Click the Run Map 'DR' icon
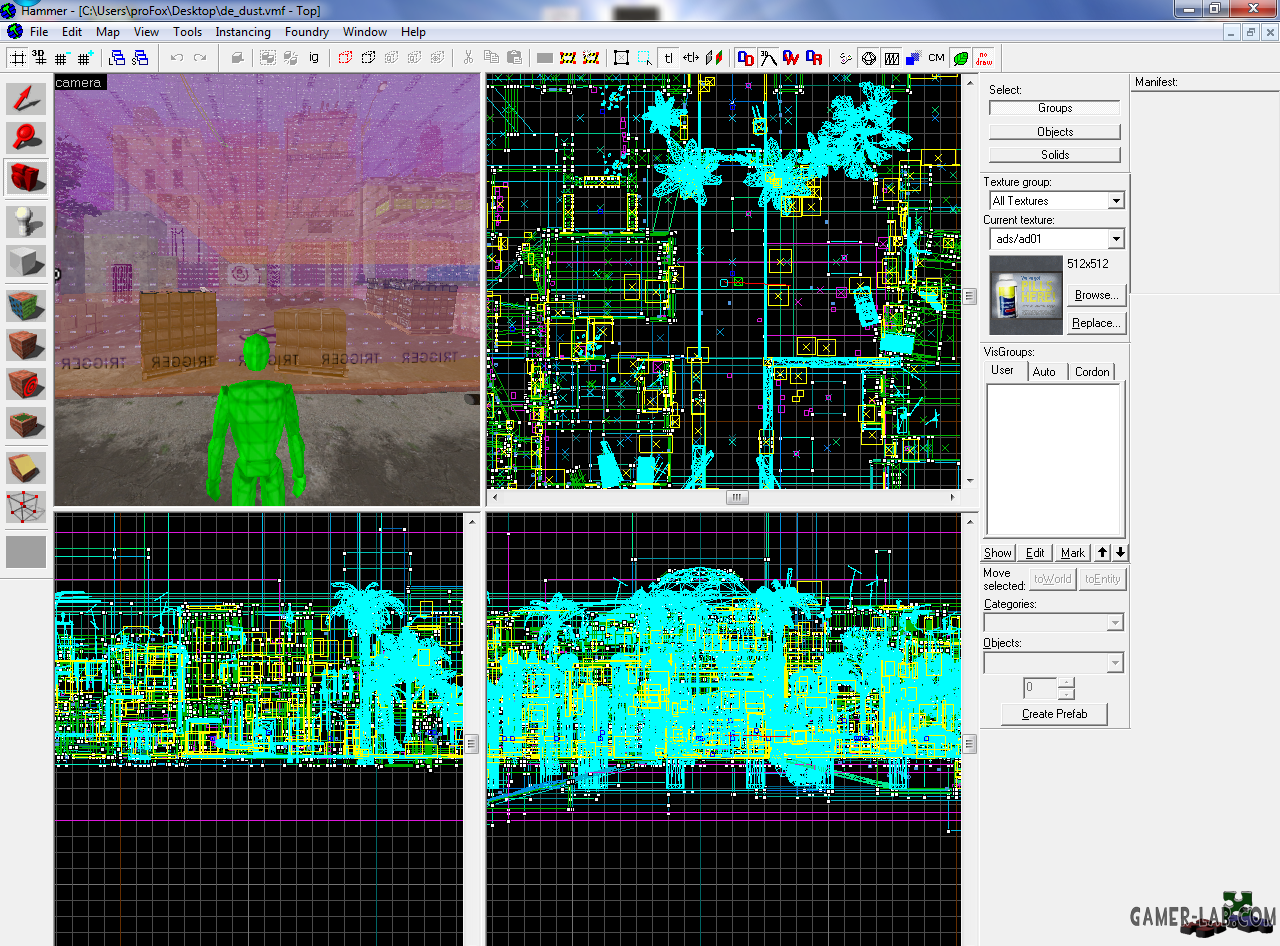The image size is (1280, 946). pos(814,58)
